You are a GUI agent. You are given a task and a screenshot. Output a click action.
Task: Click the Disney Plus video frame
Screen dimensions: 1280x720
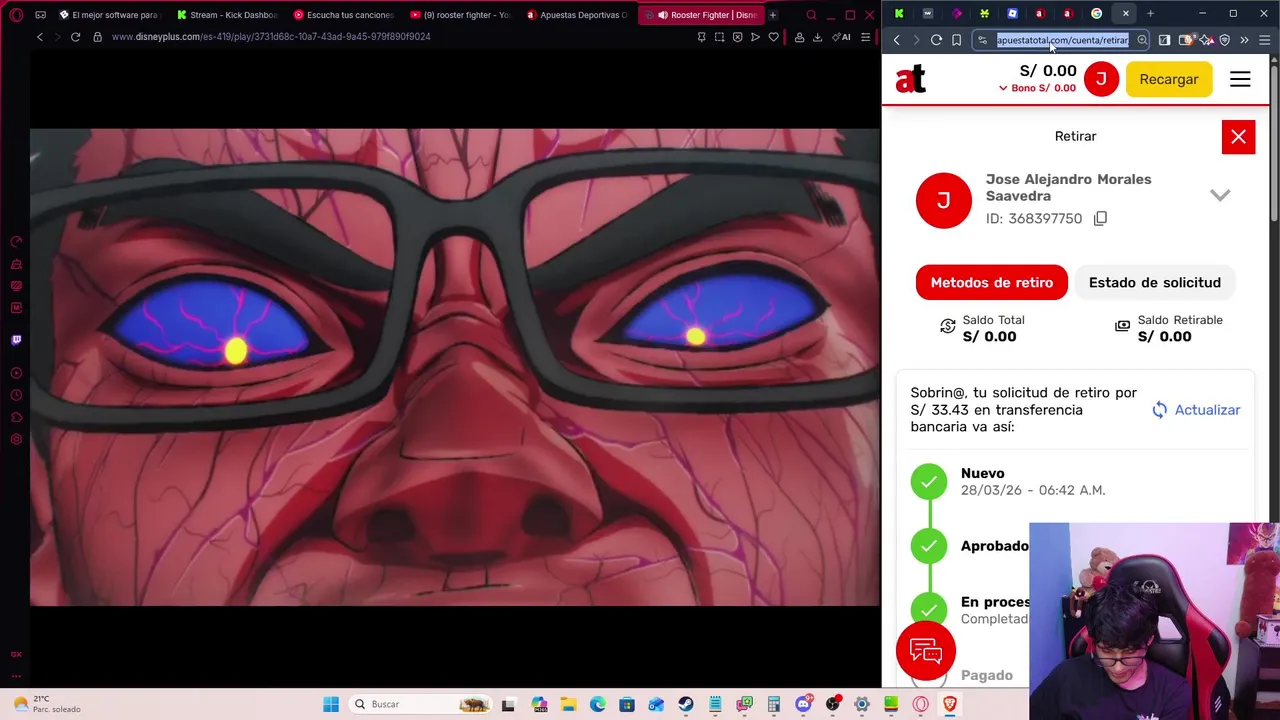pyautogui.click(x=455, y=367)
